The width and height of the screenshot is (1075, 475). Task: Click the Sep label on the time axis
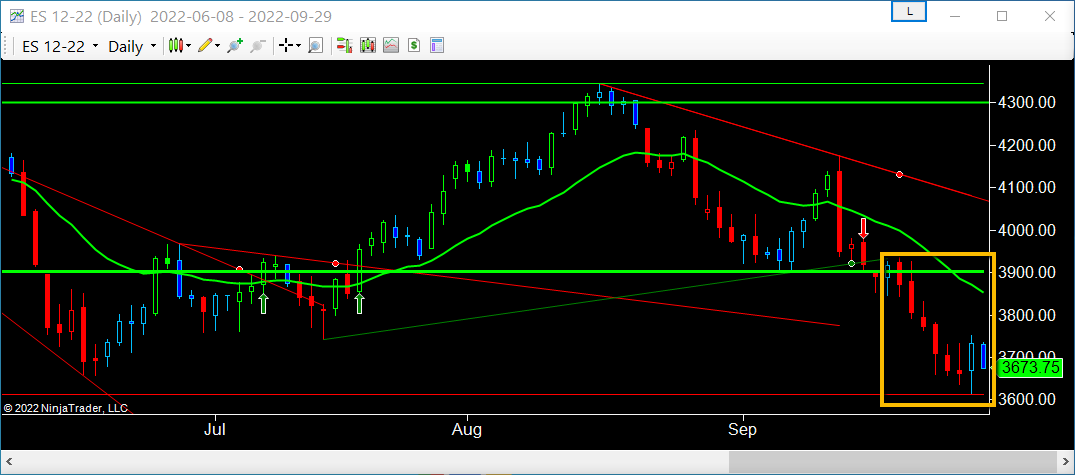pos(743,430)
